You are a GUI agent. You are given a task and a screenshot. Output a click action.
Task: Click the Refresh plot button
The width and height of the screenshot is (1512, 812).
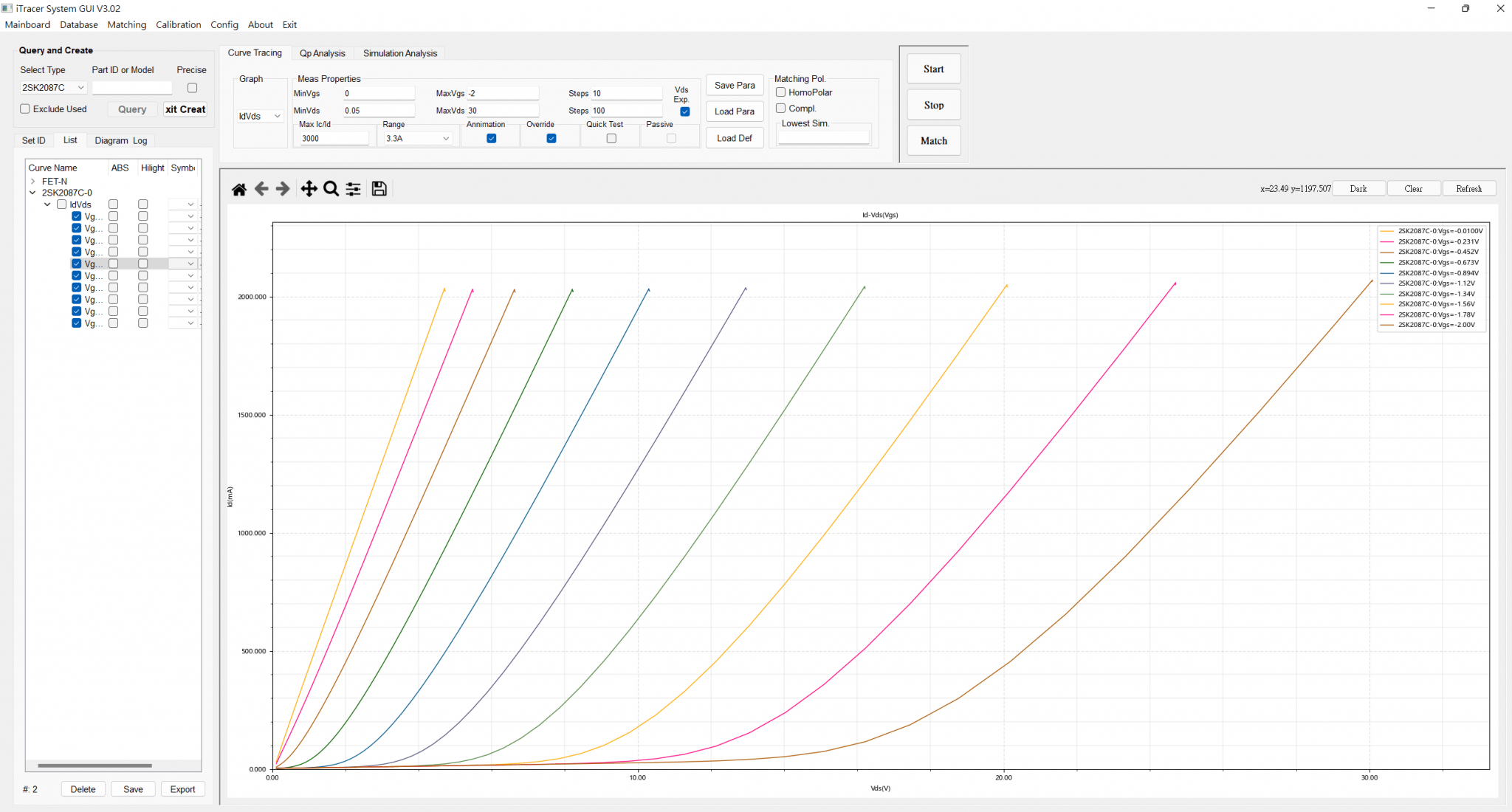(x=1469, y=189)
